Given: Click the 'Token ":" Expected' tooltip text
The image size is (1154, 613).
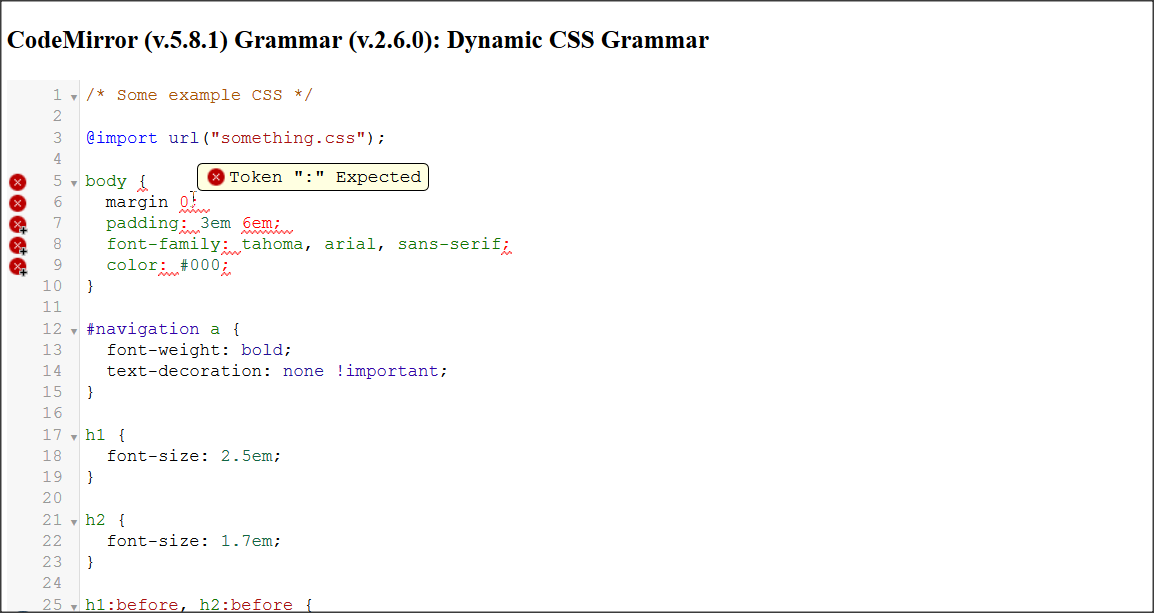Looking at the screenshot, I should click(x=325, y=177).
